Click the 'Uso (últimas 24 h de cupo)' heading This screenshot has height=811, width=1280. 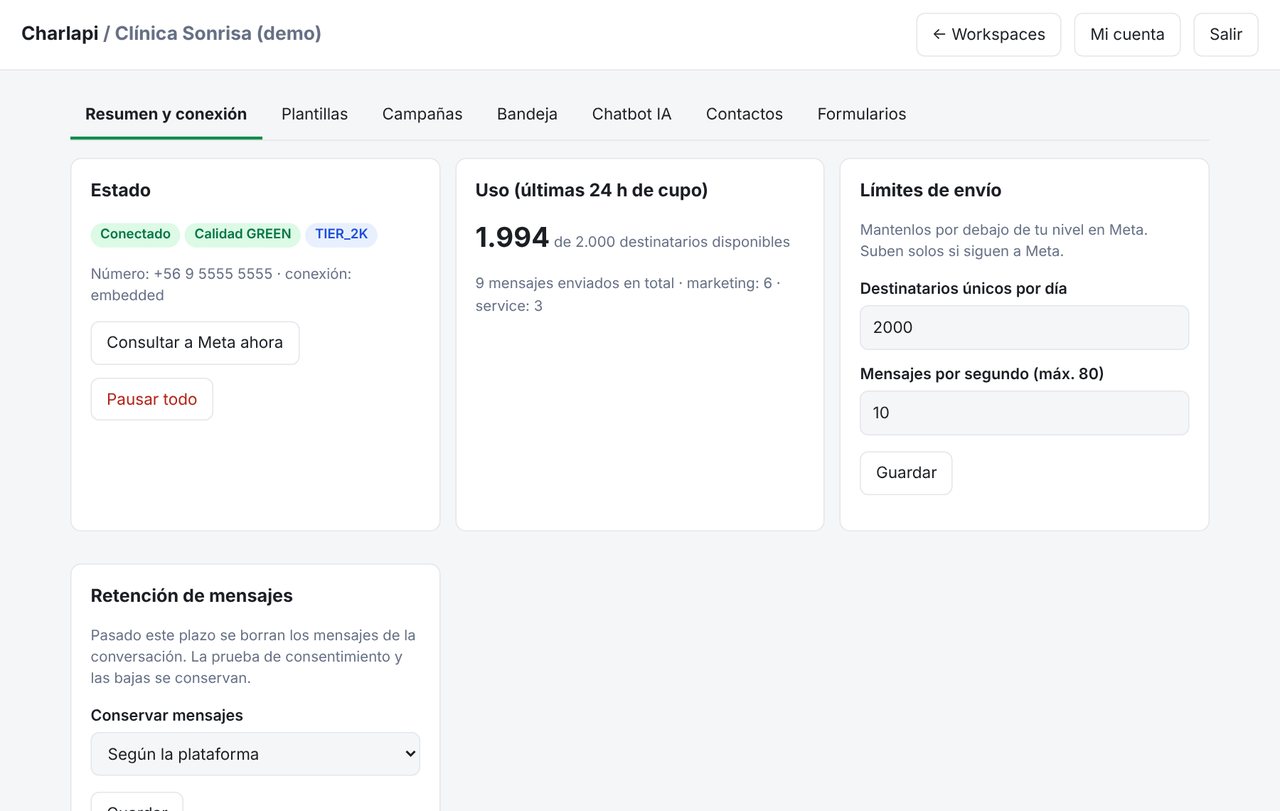(x=592, y=190)
